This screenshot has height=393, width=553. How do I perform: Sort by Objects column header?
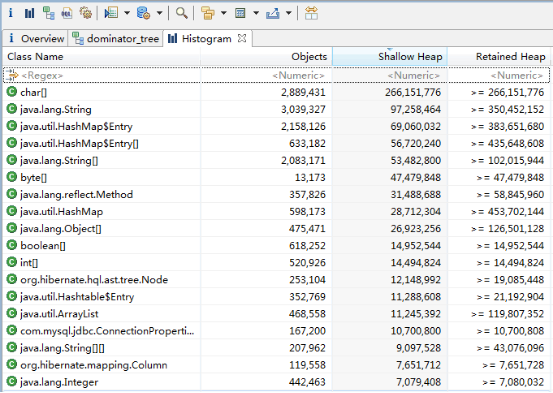[x=266, y=56]
